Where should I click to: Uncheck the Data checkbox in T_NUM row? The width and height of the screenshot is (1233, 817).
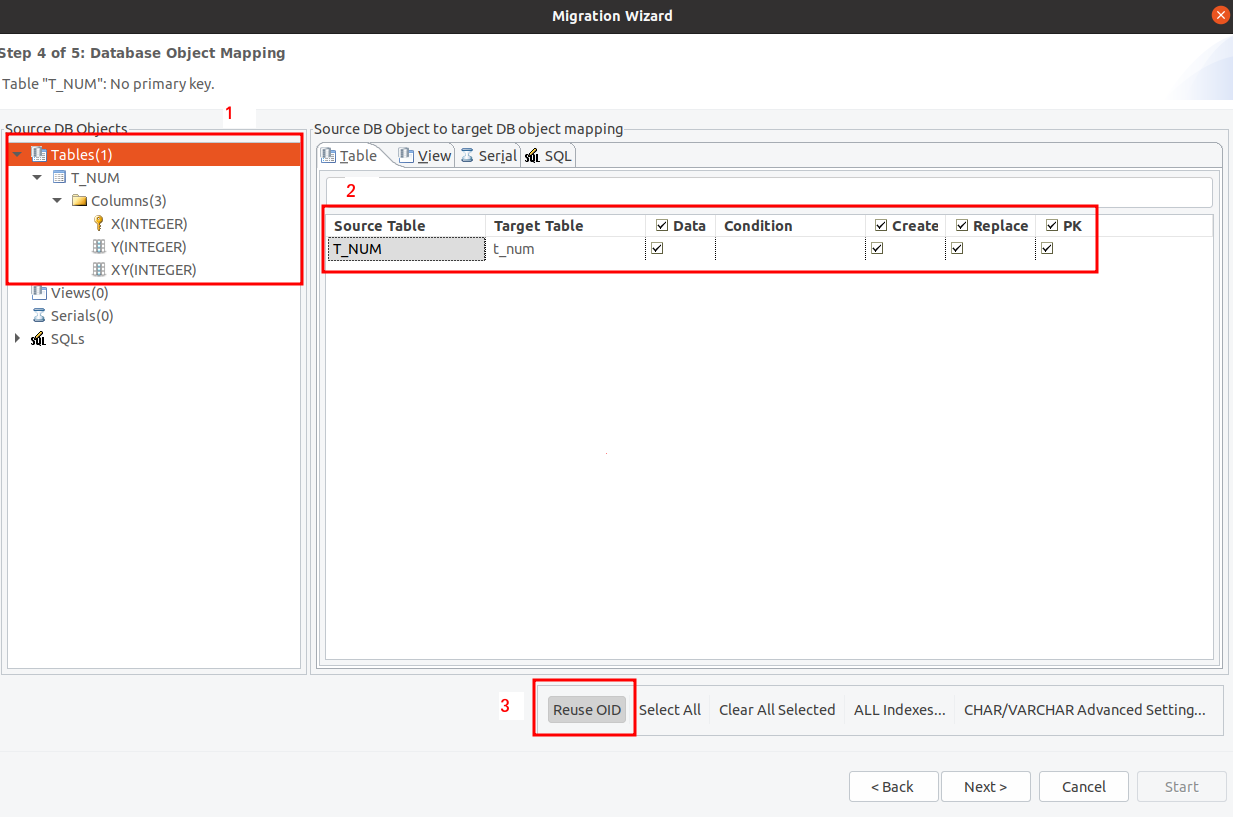click(657, 249)
